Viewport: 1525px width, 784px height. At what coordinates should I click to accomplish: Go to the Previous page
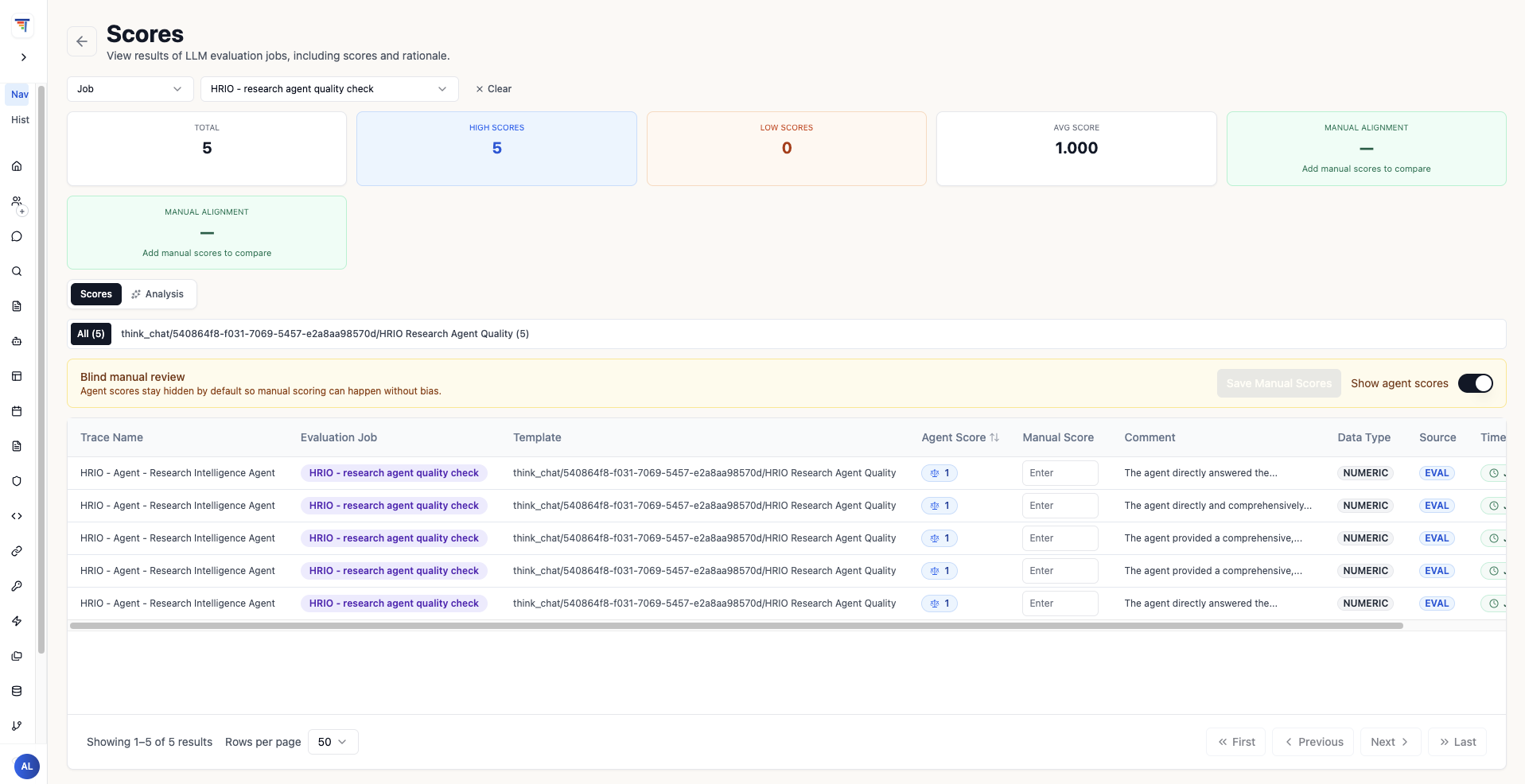click(x=1313, y=742)
